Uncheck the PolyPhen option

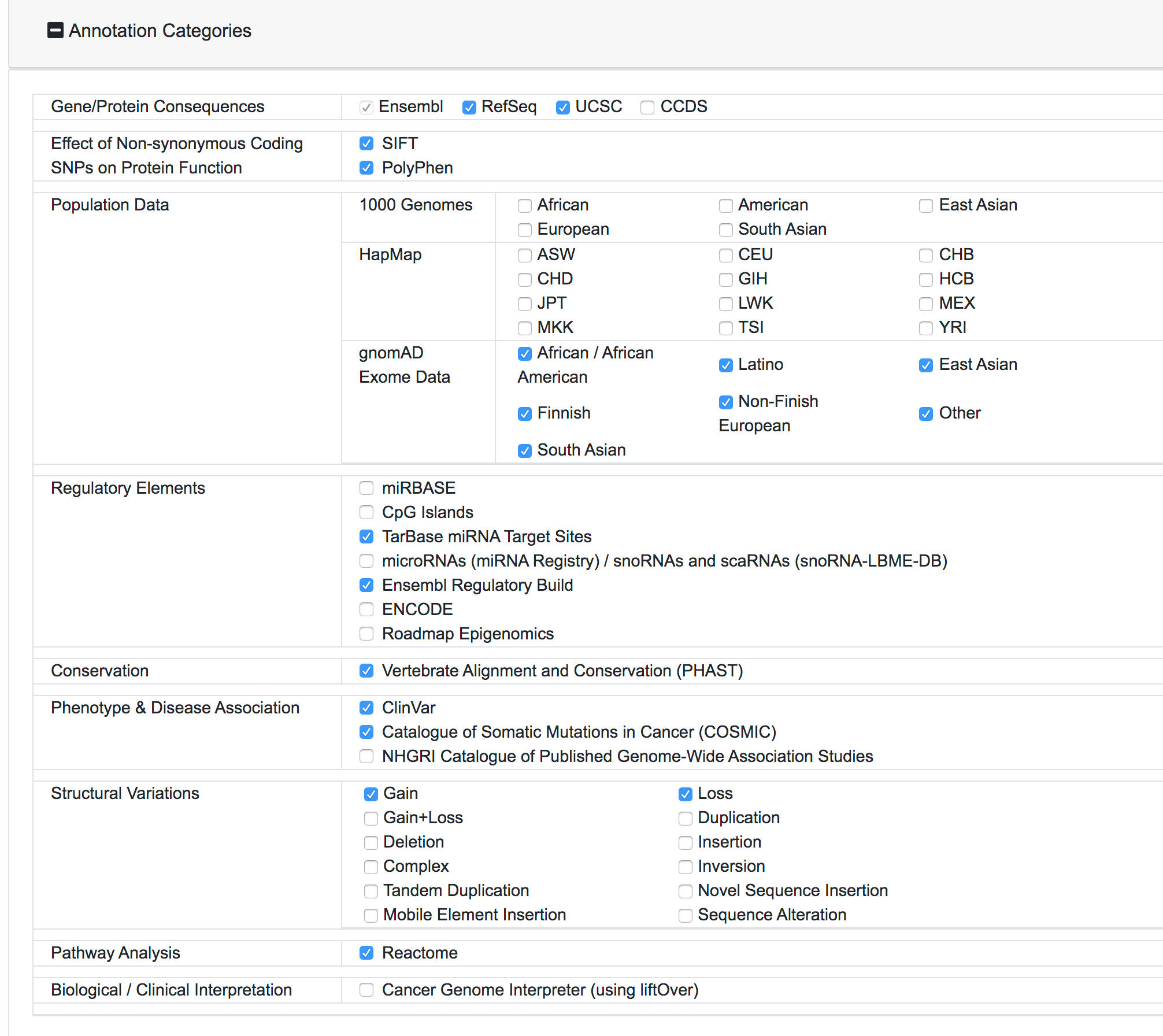coord(366,168)
